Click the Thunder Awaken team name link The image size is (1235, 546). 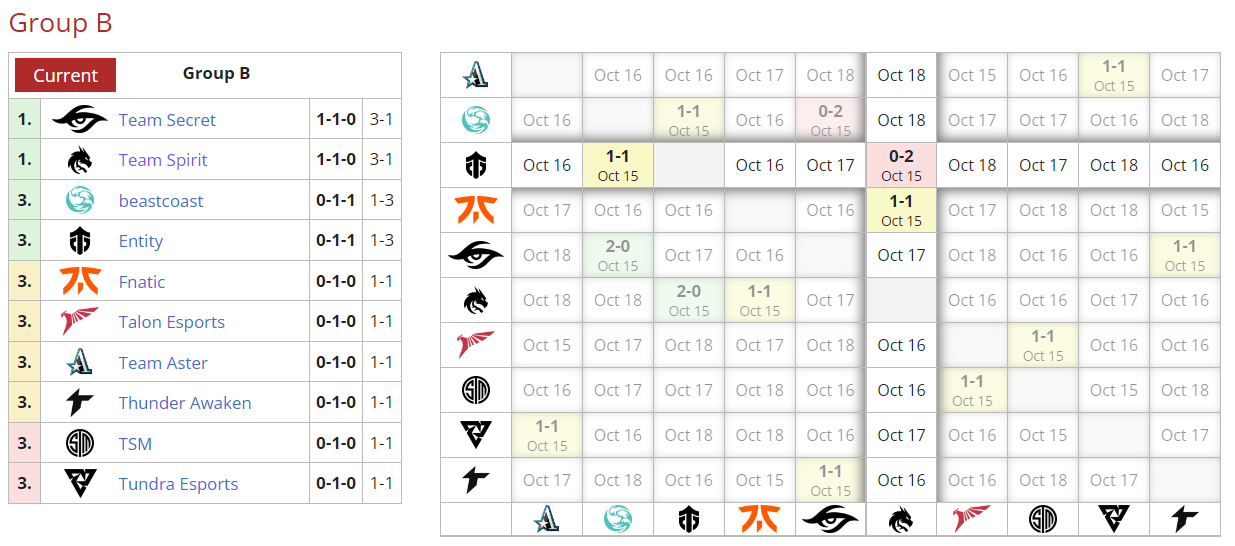184,403
